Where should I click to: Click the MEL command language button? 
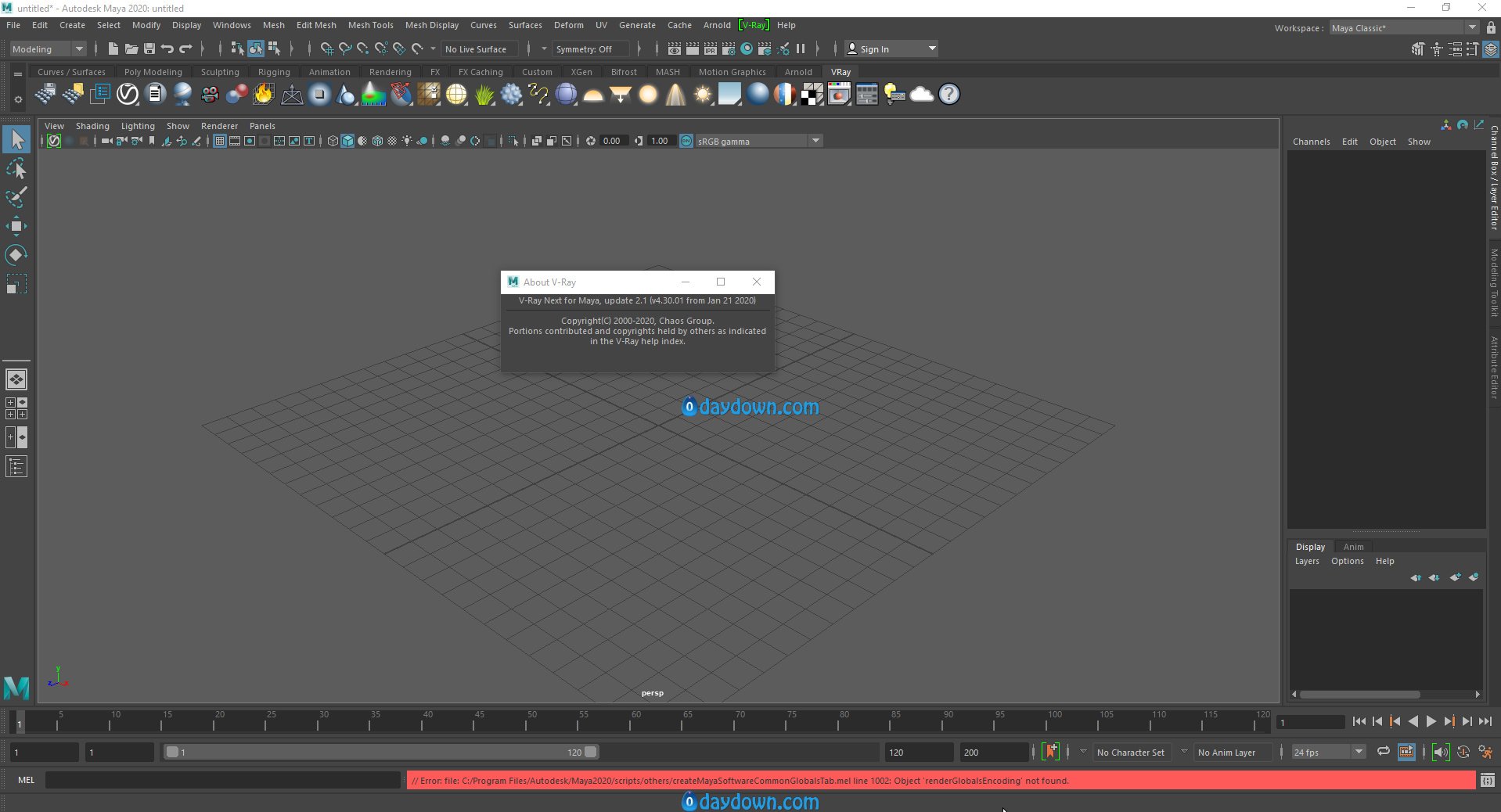[x=26, y=780]
